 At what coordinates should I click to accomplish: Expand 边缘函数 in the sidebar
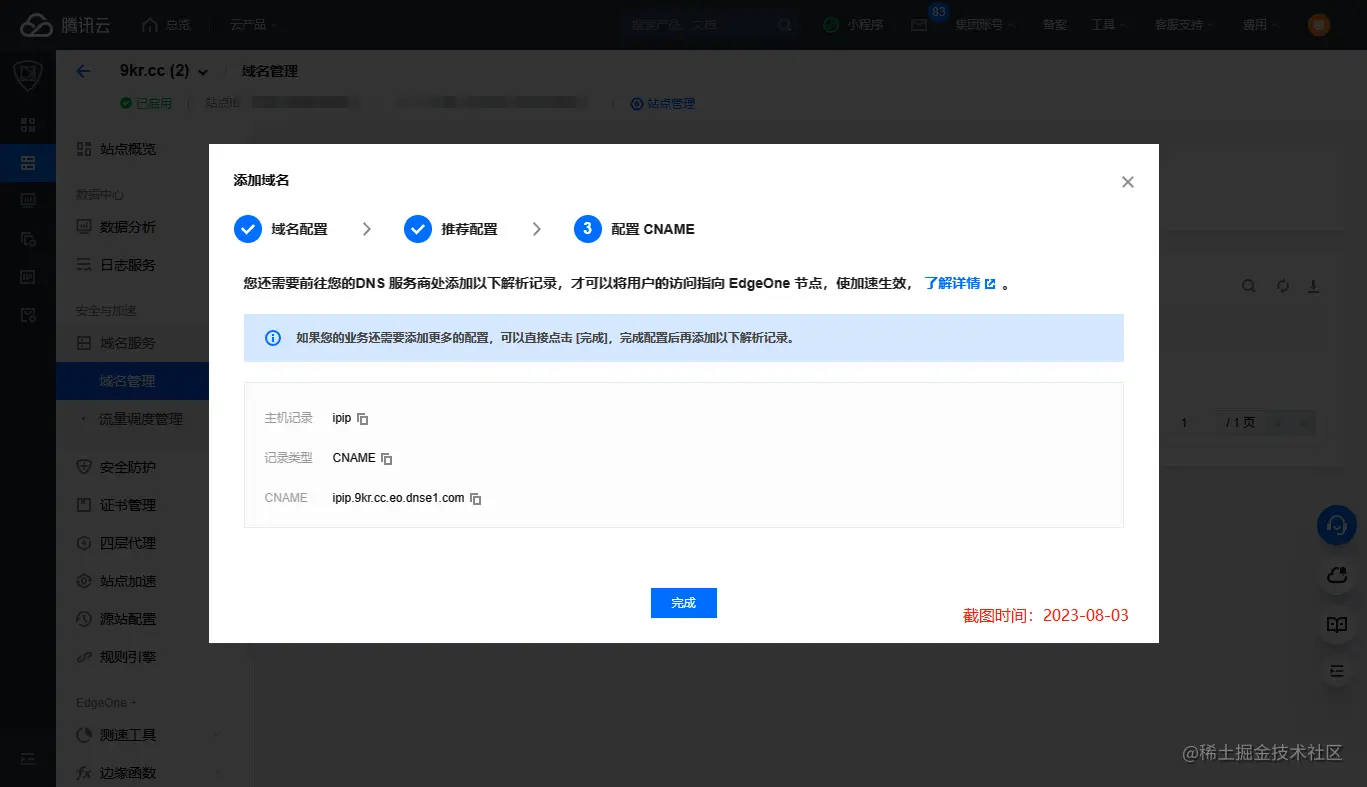(x=148, y=773)
